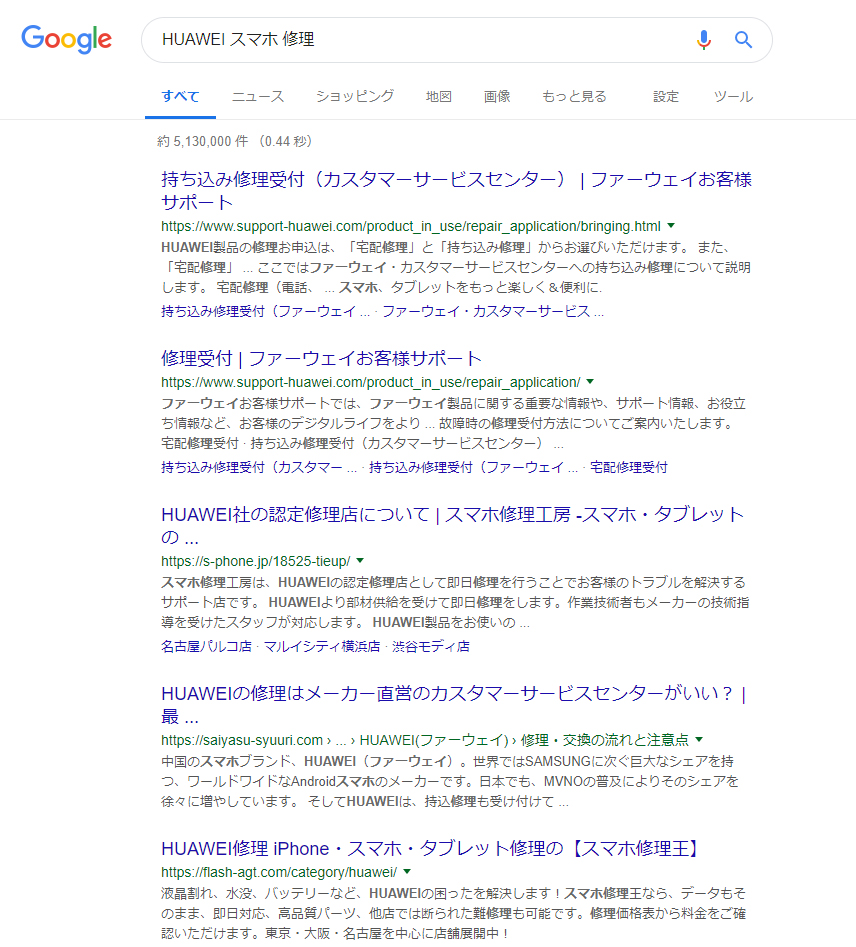Click snippet starting 中国のスマホブランド、HUAWEI

[450, 782]
